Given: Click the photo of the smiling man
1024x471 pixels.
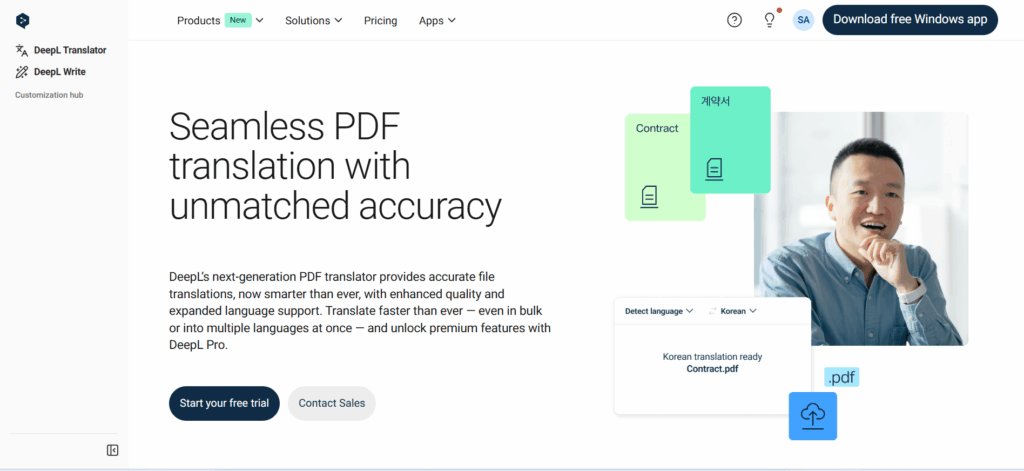Looking at the screenshot, I should 861,229.
